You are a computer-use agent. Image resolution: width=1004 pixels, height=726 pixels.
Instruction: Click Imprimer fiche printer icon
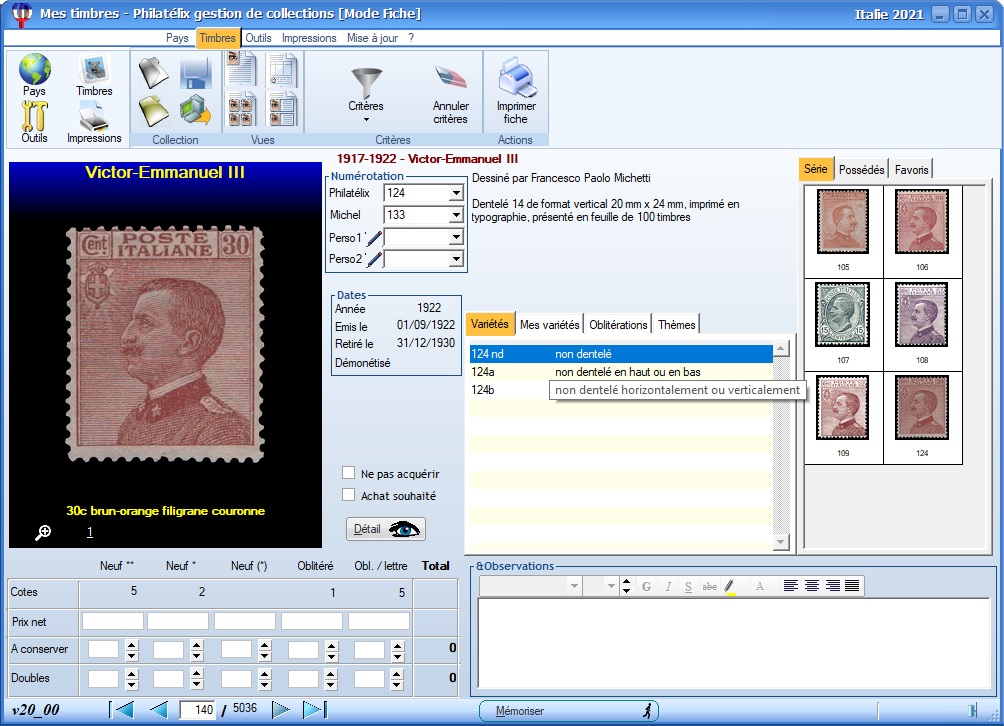pyautogui.click(x=516, y=77)
